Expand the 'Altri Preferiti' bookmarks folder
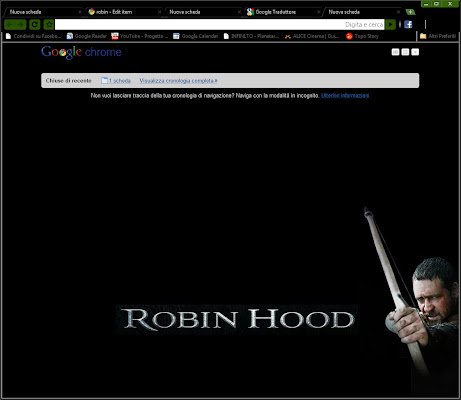 (x=438, y=36)
